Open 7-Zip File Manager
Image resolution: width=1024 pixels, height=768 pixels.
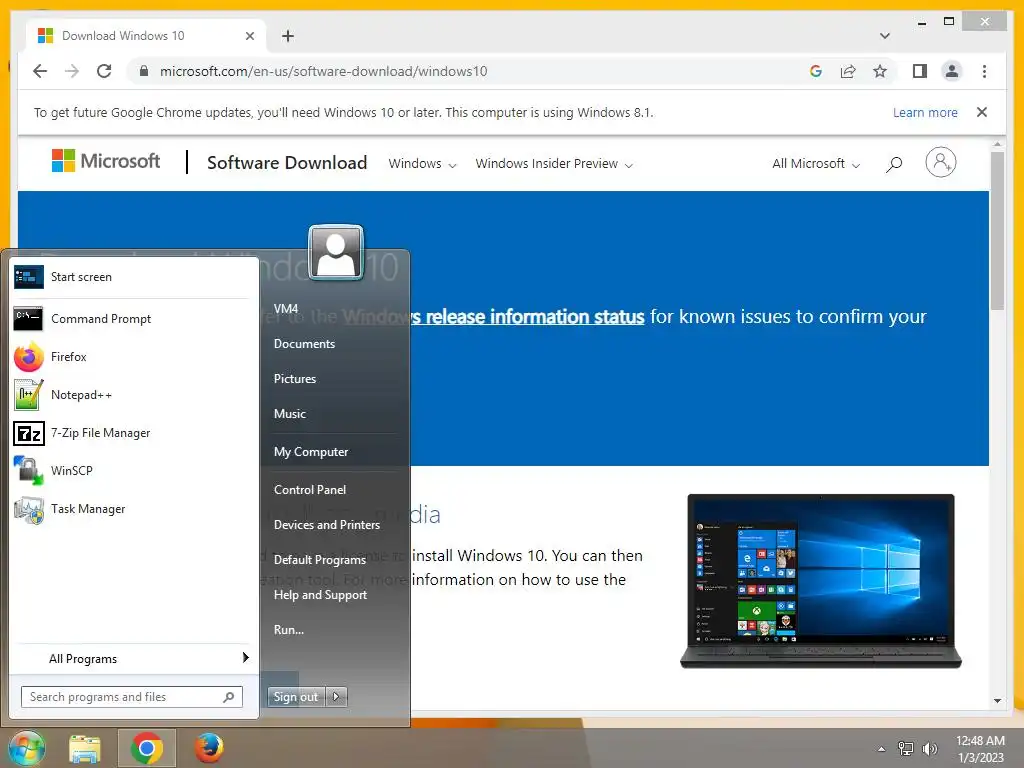coord(131,432)
